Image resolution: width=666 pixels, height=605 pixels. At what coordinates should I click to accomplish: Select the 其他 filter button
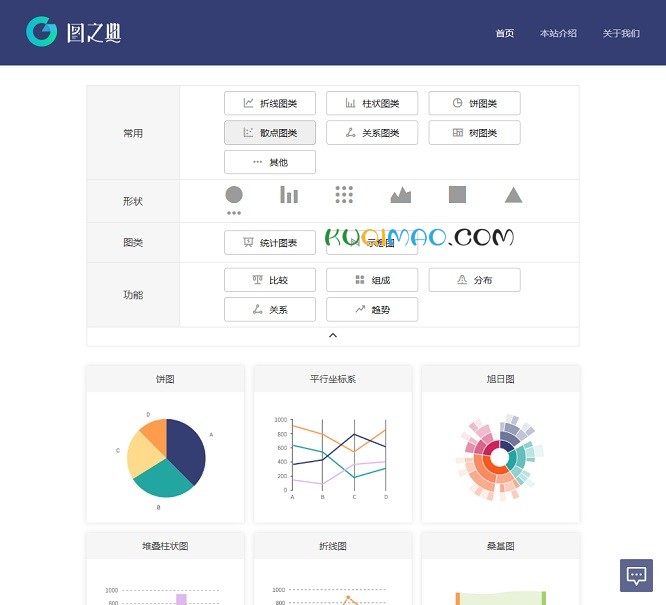click(x=270, y=162)
